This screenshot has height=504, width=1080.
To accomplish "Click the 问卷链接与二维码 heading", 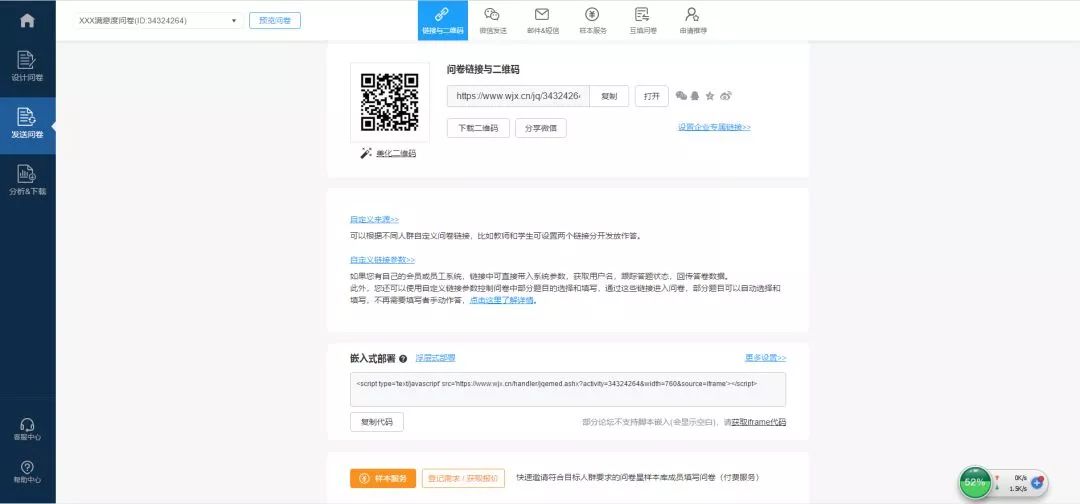I will 483,70.
